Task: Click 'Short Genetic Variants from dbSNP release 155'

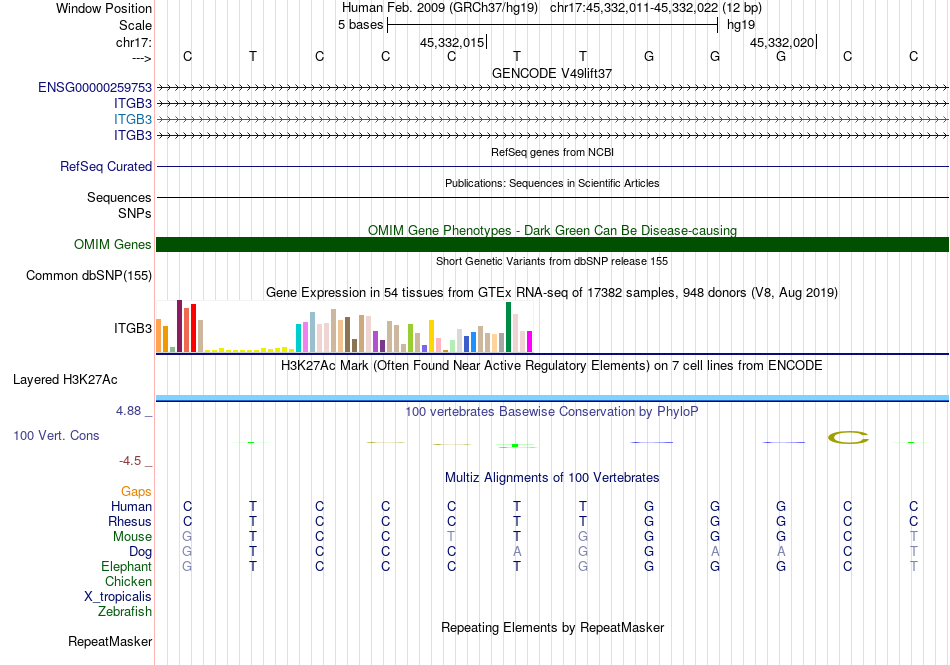Action: 552,261
